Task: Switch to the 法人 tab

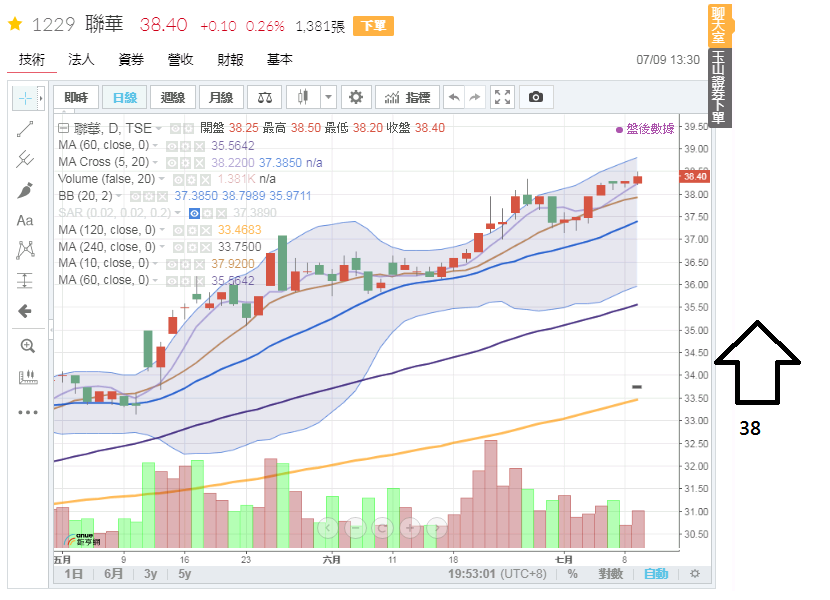Action: click(81, 59)
